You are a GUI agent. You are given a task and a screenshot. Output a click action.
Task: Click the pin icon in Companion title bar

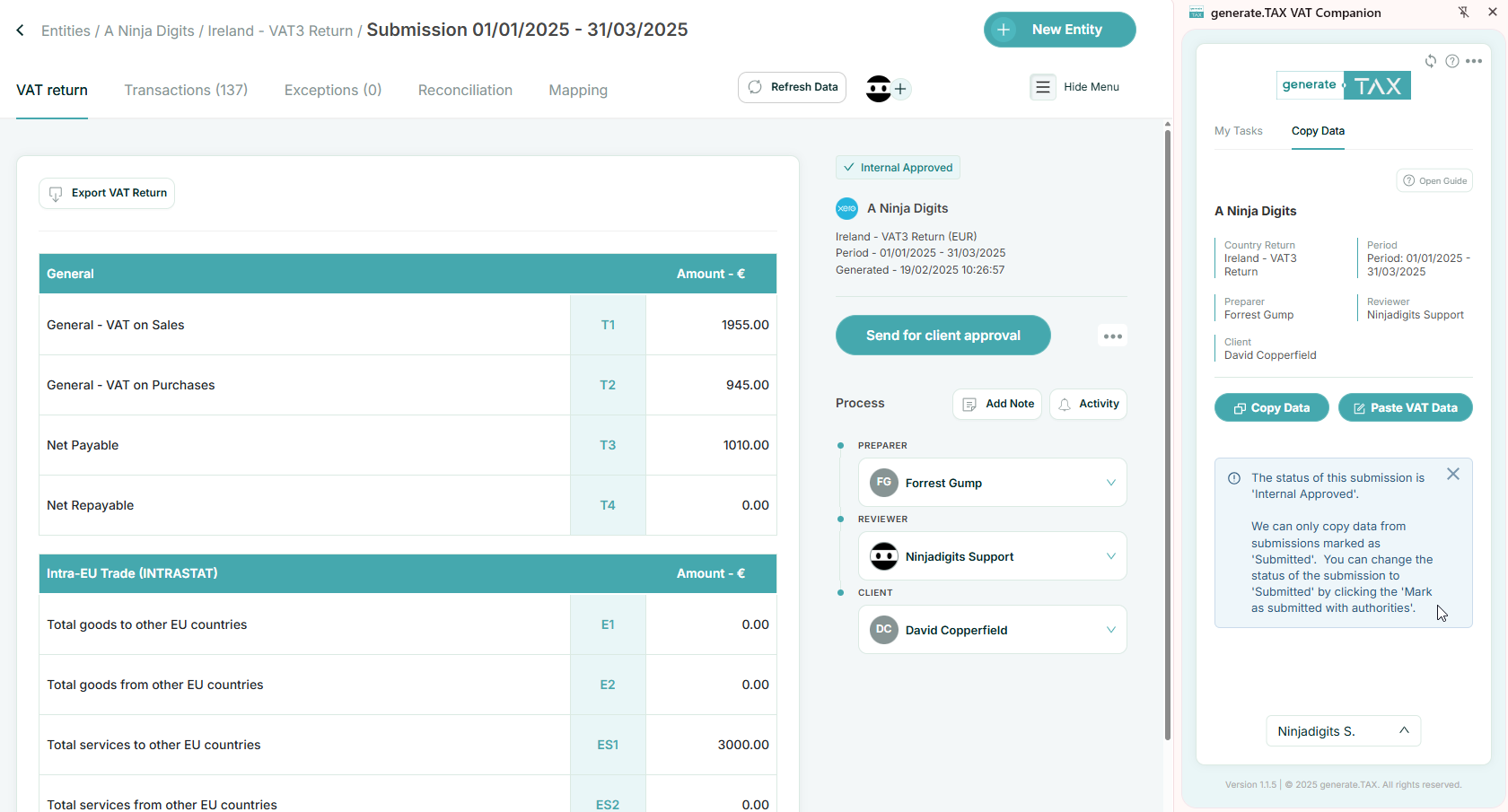pos(1463,13)
